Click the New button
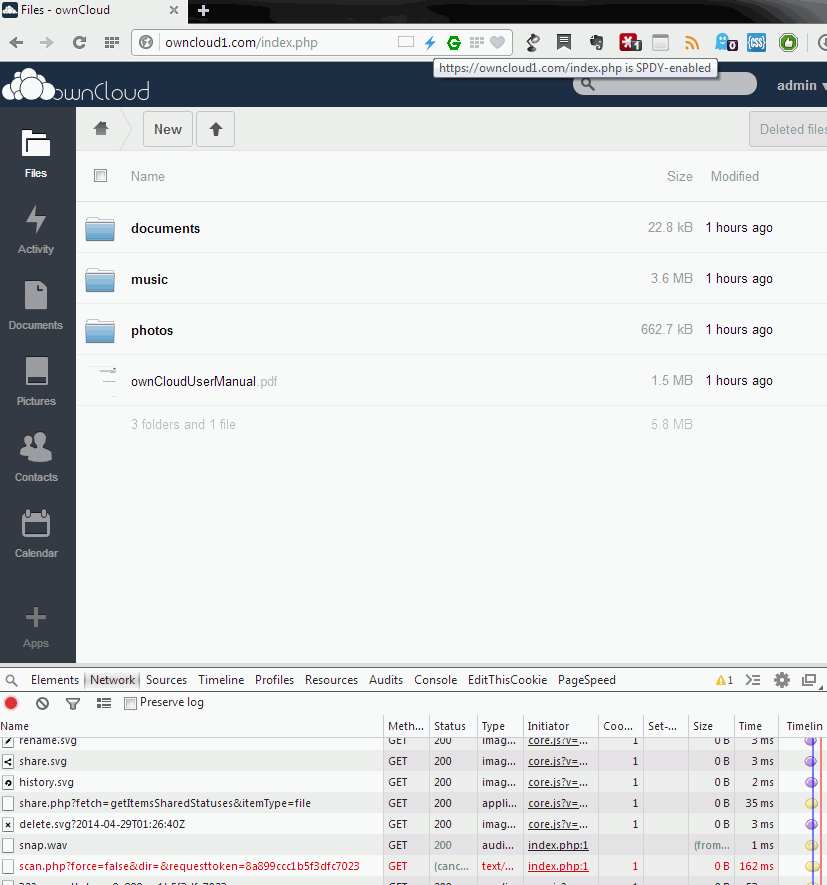 tap(168, 129)
